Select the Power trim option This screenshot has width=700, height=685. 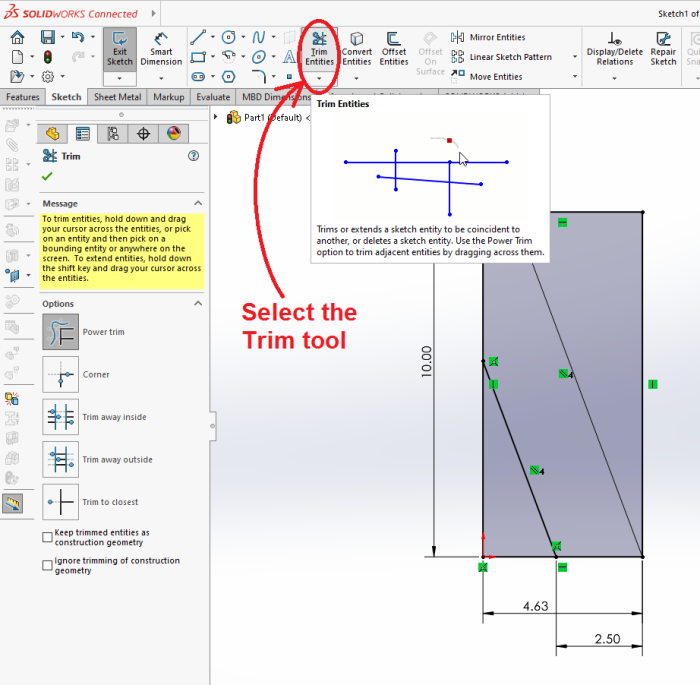click(x=61, y=332)
